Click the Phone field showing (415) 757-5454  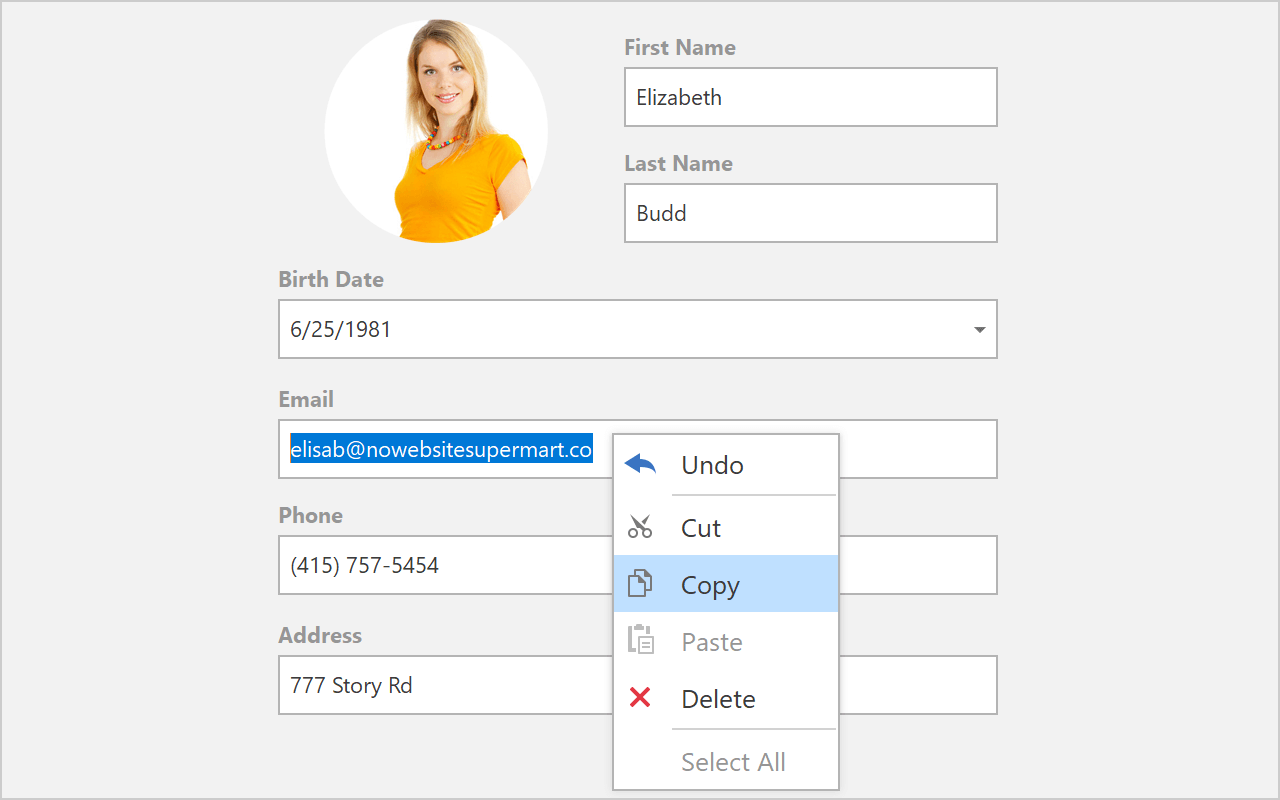440,565
